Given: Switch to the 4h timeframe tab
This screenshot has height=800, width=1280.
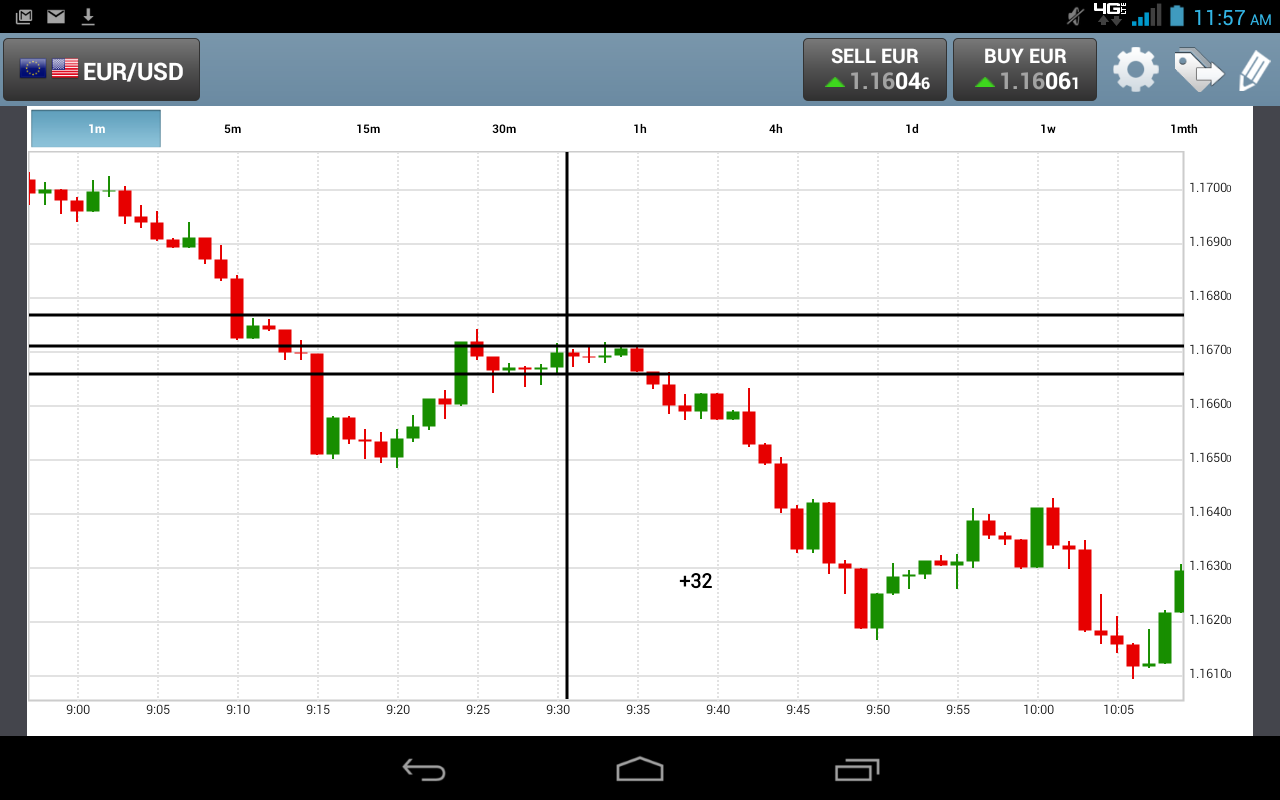Looking at the screenshot, I should point(776,129).
